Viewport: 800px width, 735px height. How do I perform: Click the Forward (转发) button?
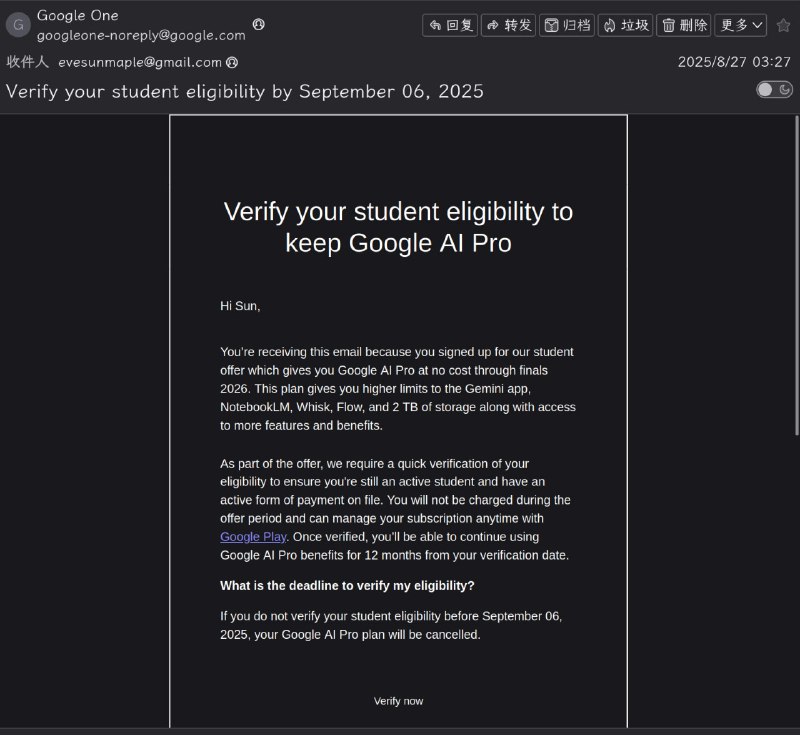508,25
